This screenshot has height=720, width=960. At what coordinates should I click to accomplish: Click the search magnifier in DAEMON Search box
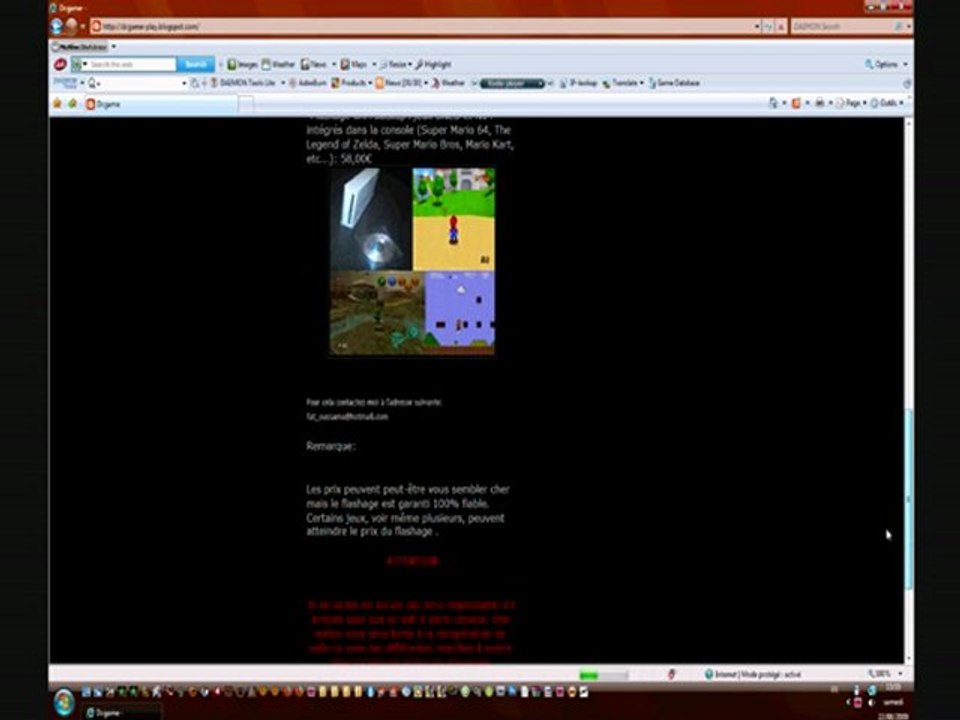click(898, 26)
